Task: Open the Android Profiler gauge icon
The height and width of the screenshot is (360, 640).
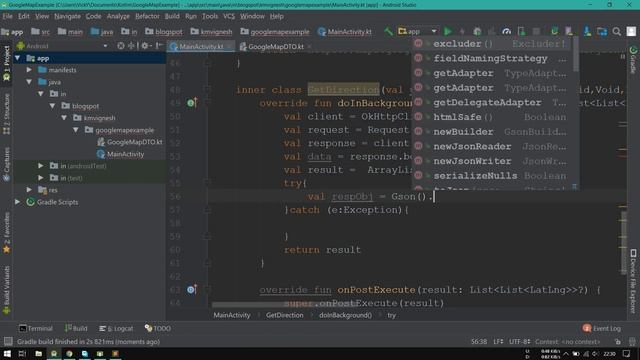Action: coord(507,31)
